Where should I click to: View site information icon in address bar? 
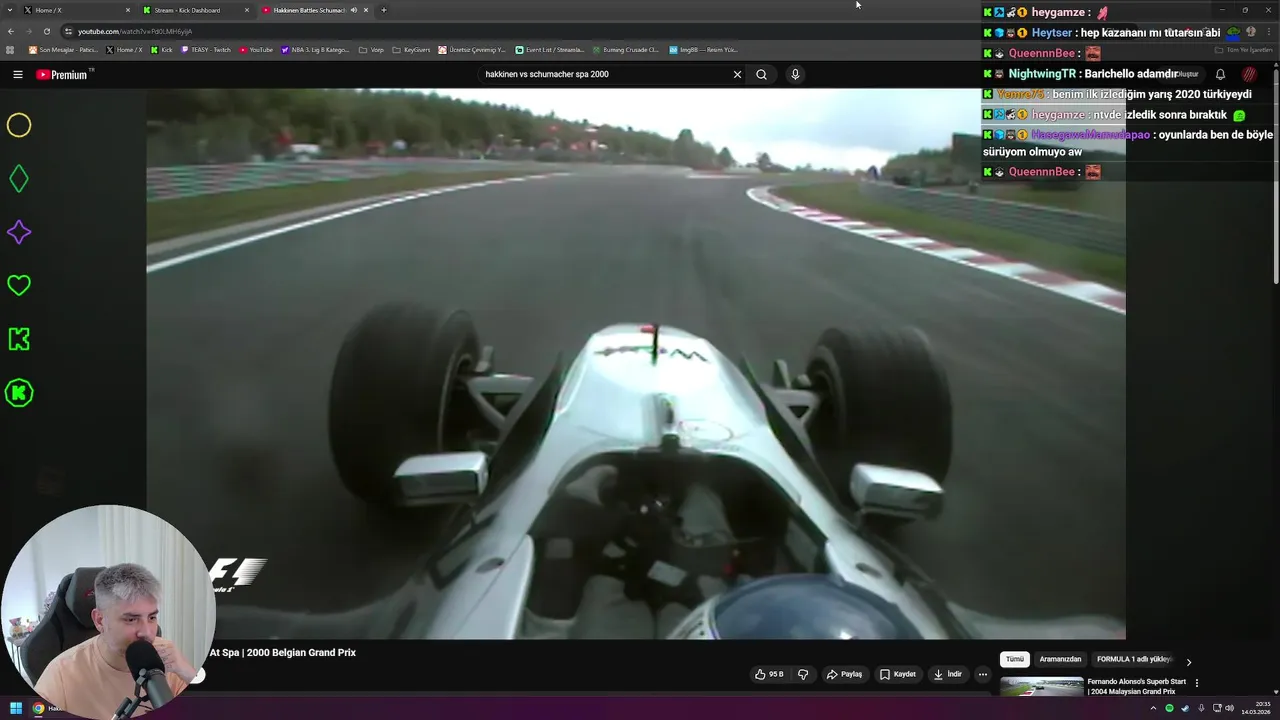68,31
